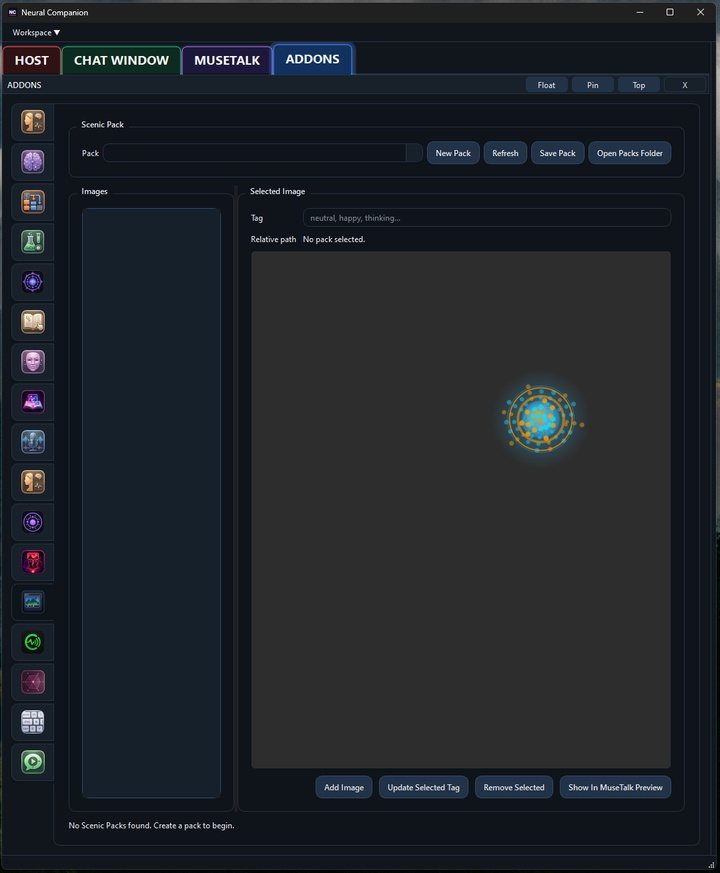Click the New Pack button
This screenshot has height=873, width=720.
pyautogui.click(x=453, y=153)
